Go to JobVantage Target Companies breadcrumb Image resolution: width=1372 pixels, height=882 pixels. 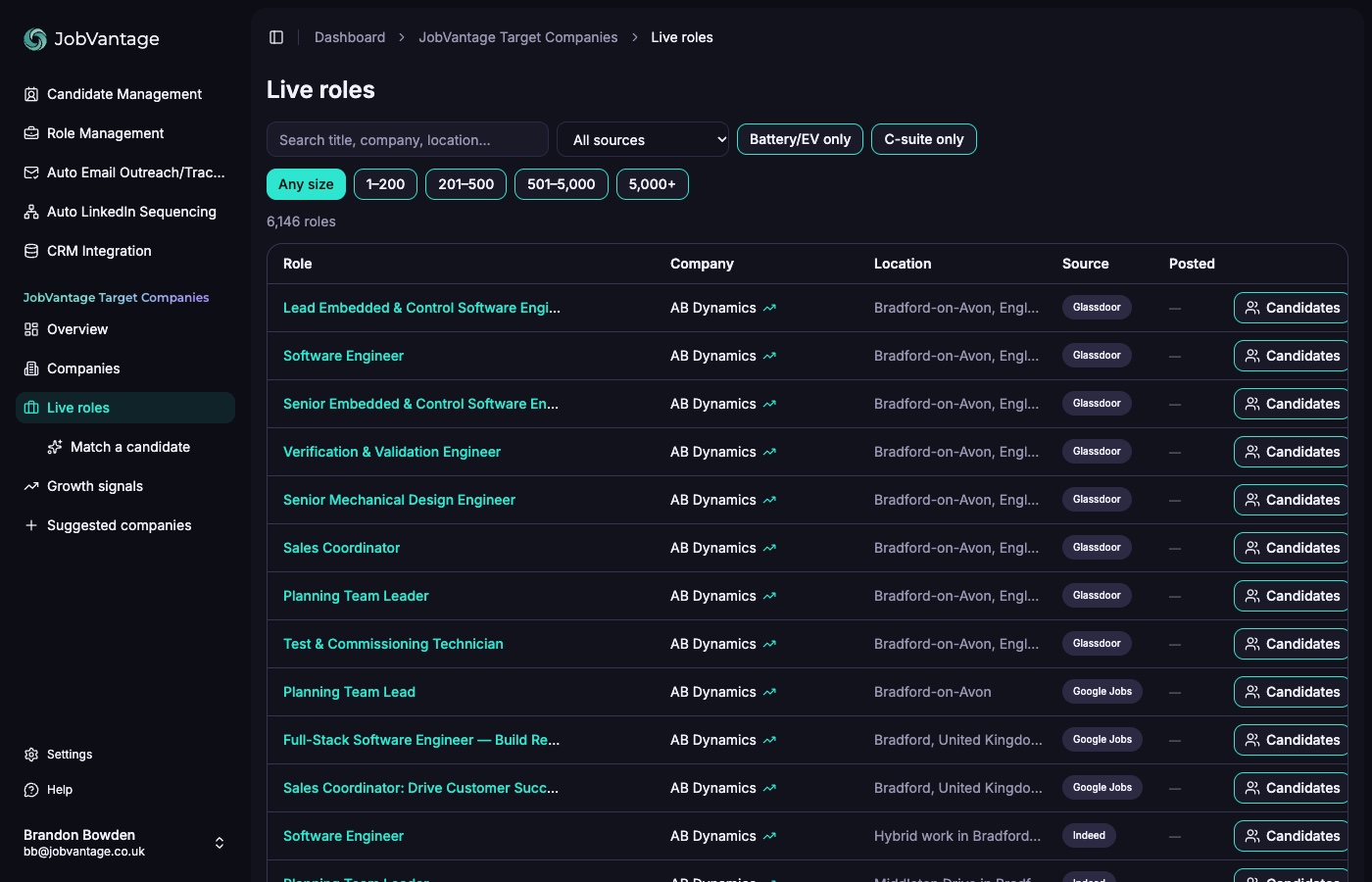[x=518, y=37]
